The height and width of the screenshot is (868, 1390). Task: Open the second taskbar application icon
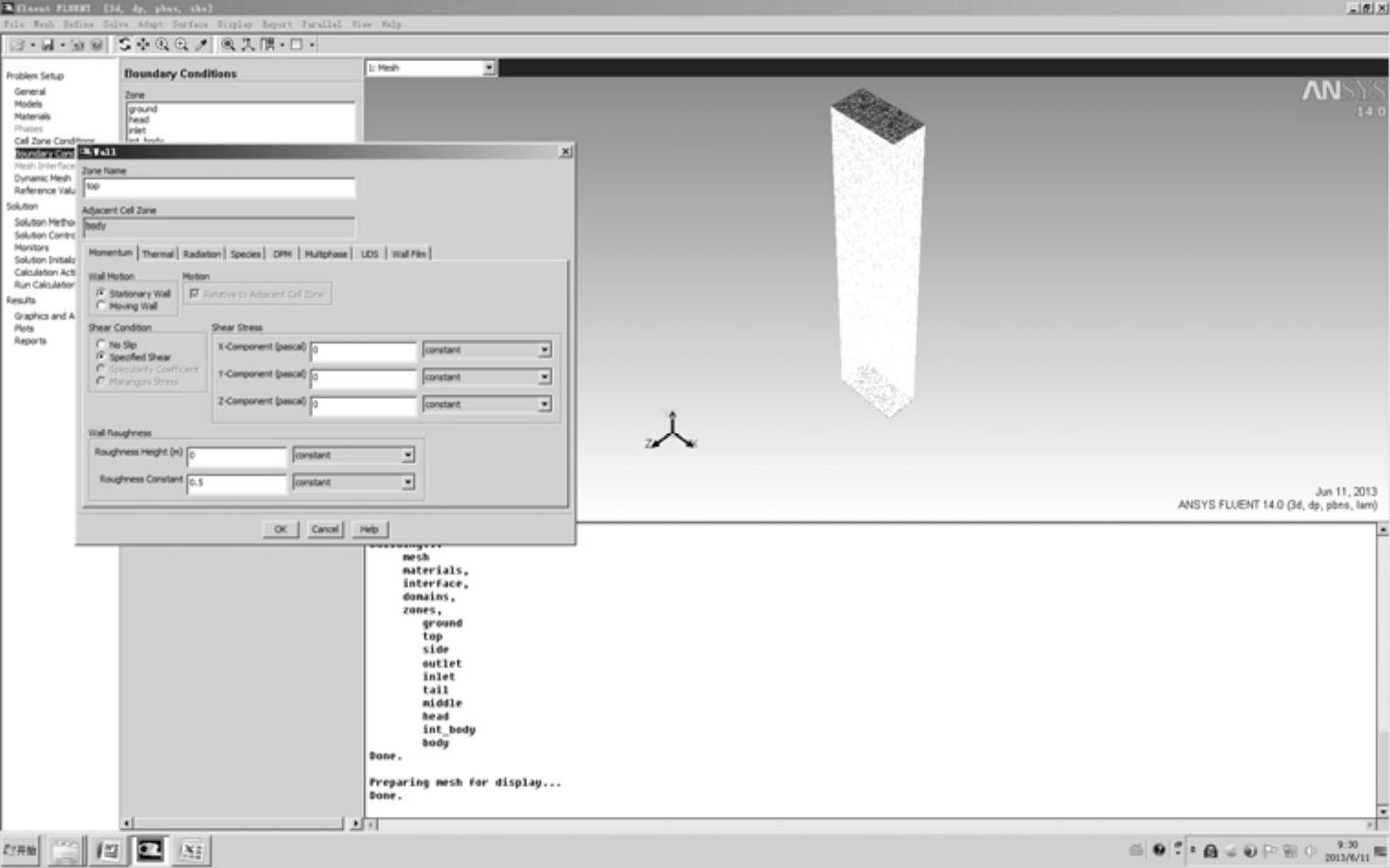tap(108, 851)
